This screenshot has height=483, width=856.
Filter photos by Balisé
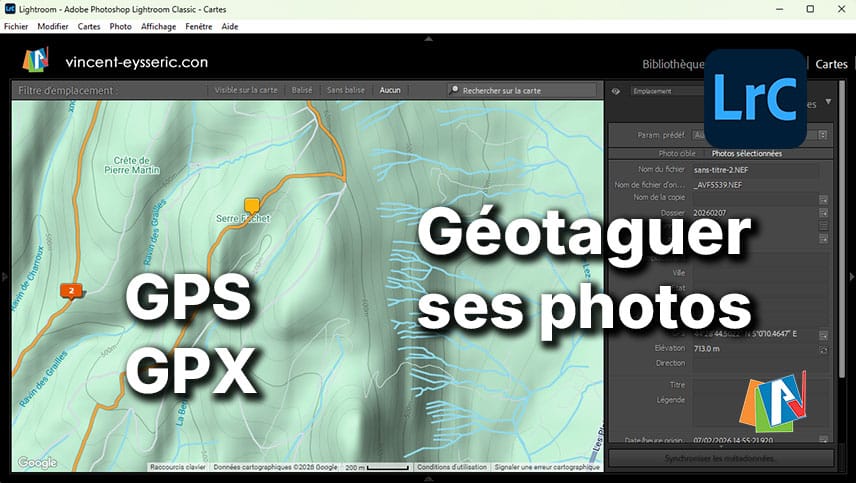click(302, 90)
